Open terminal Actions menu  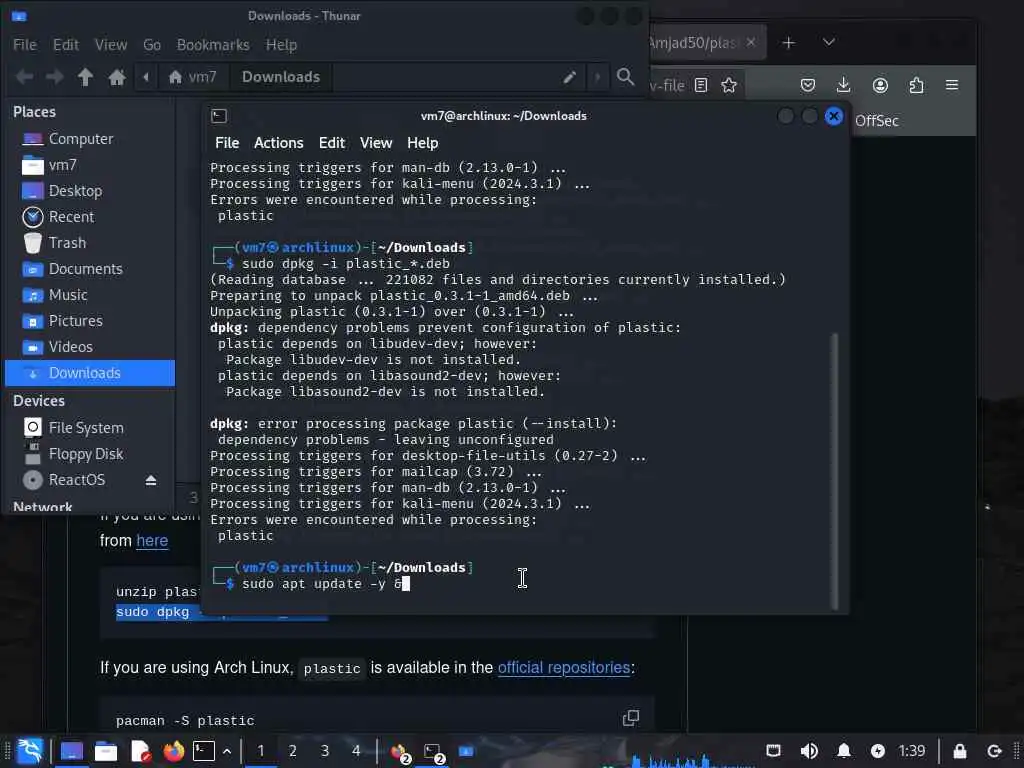click(279, 143)
